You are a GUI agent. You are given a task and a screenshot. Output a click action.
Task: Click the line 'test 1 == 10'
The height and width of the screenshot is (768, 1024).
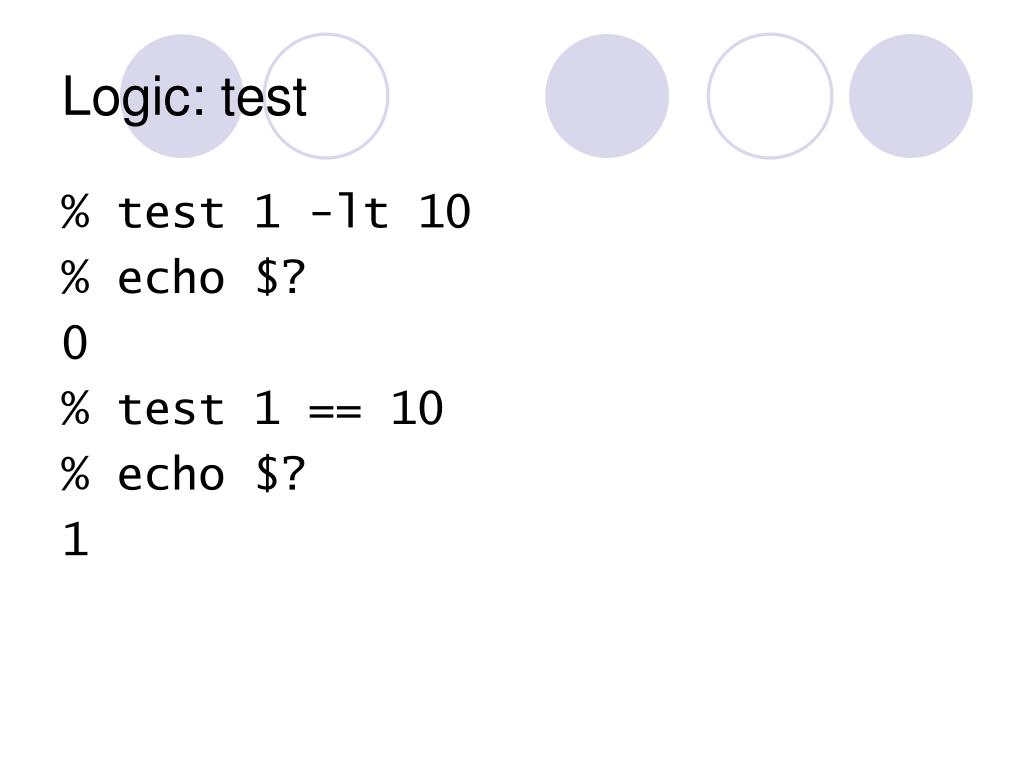(x=252, y=409)
